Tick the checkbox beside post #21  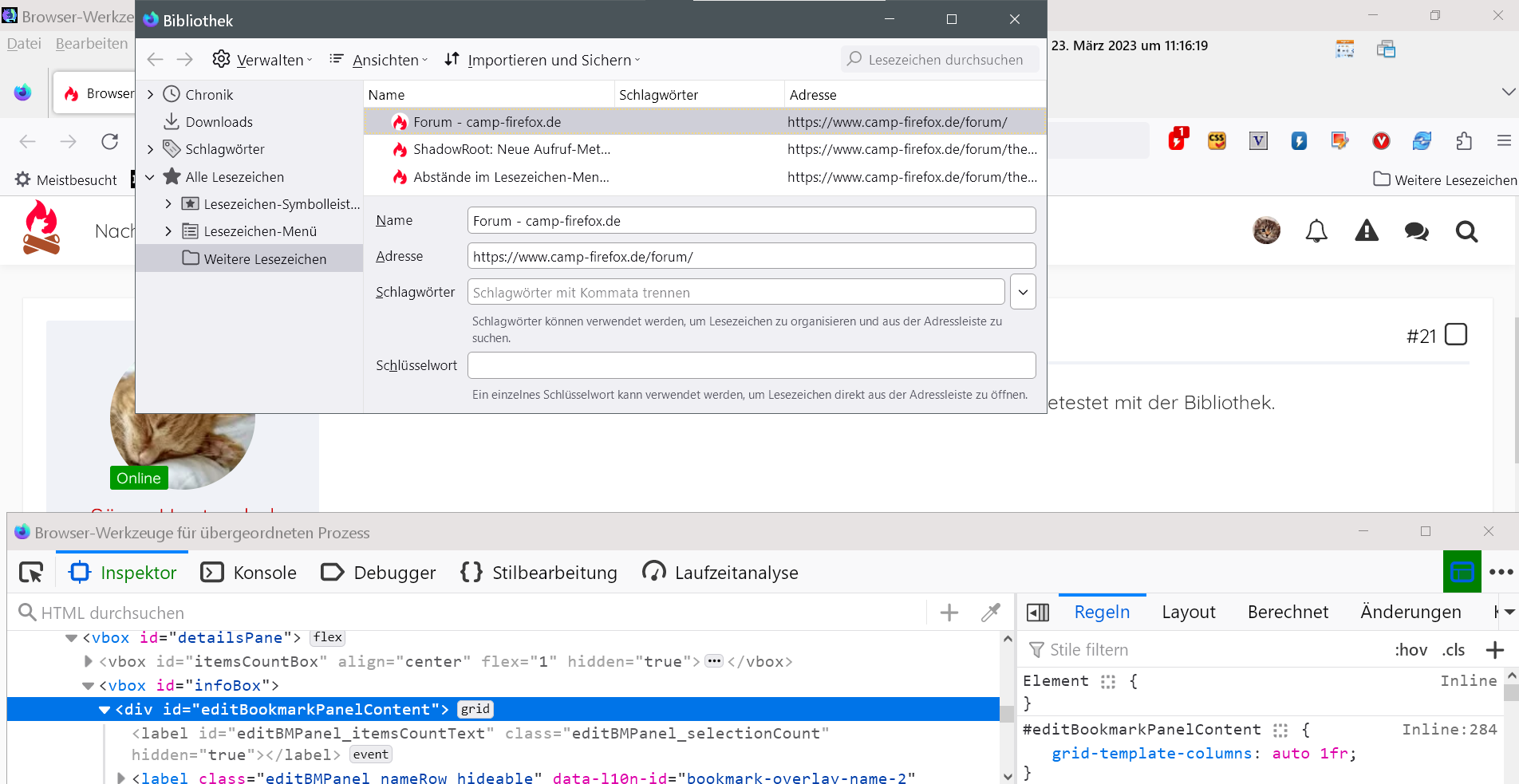pos(1455,335)
